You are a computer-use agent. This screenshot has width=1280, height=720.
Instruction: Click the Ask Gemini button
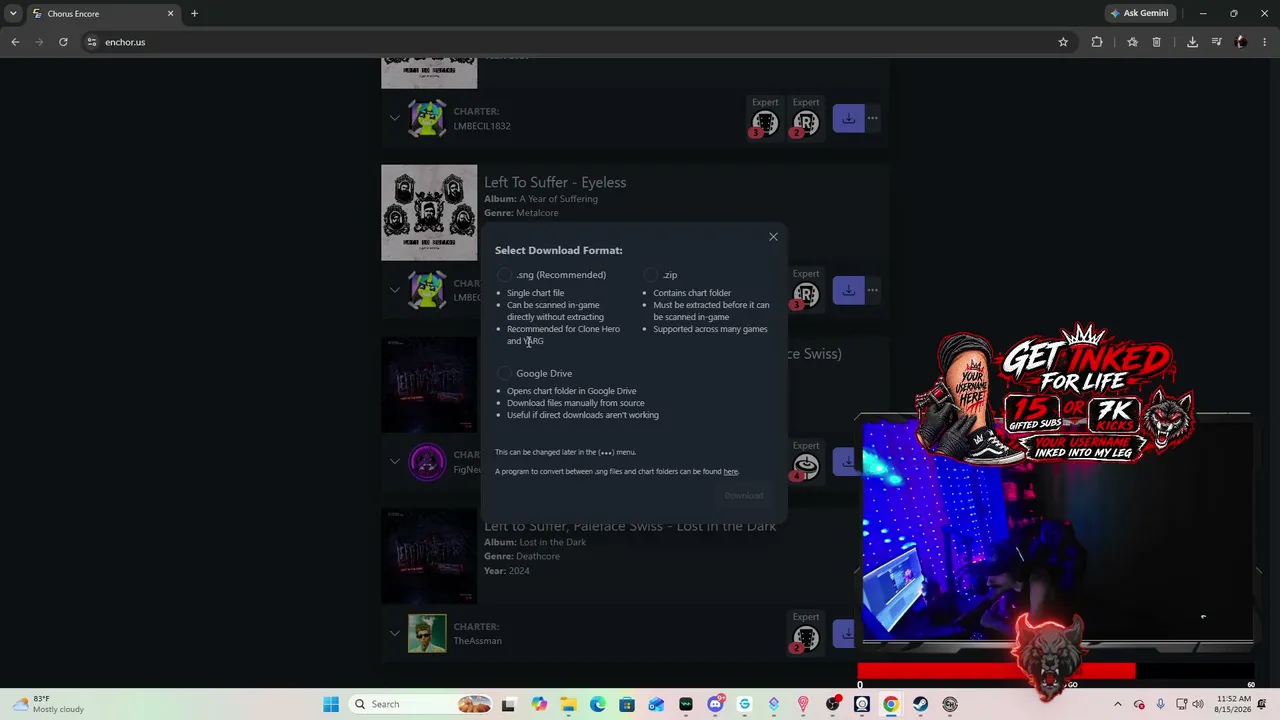click(1139, 14)
